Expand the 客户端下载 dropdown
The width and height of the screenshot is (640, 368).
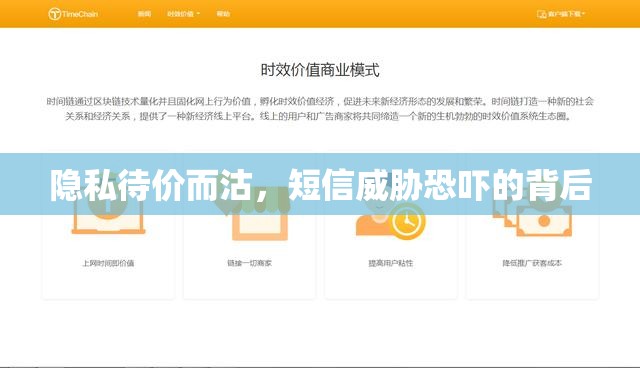pos(561,14)
